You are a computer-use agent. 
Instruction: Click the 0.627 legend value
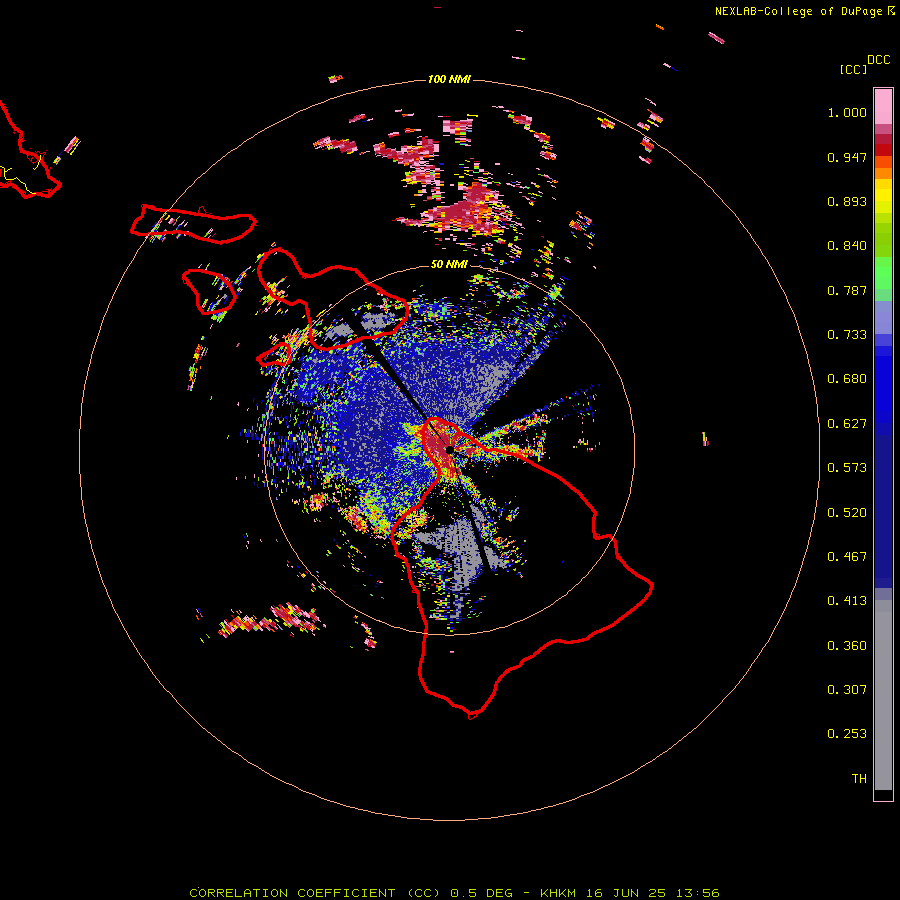pyautogui.click(x=847, y=424)
